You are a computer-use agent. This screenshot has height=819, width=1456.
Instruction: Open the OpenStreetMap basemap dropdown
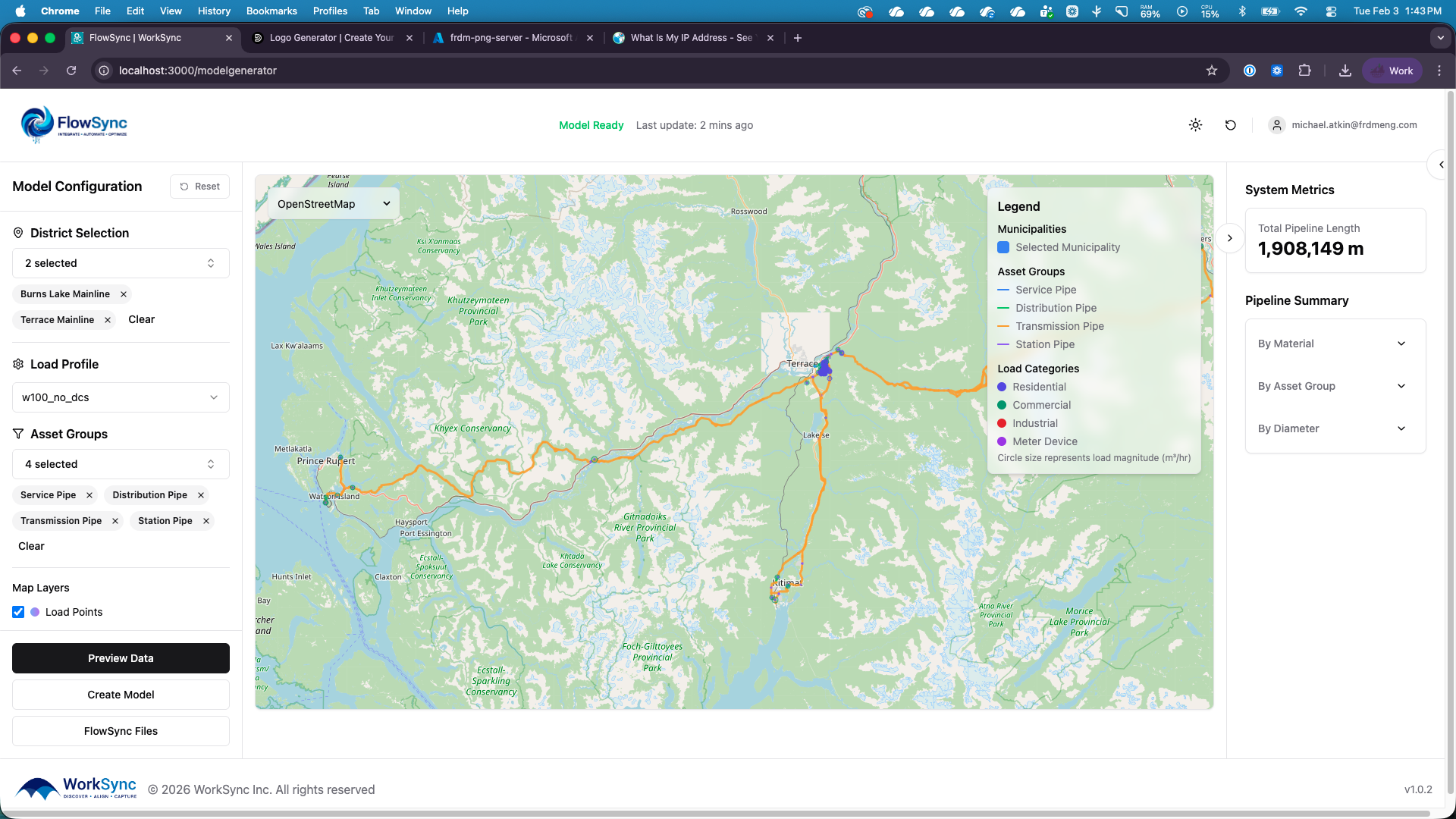[334, 204]
